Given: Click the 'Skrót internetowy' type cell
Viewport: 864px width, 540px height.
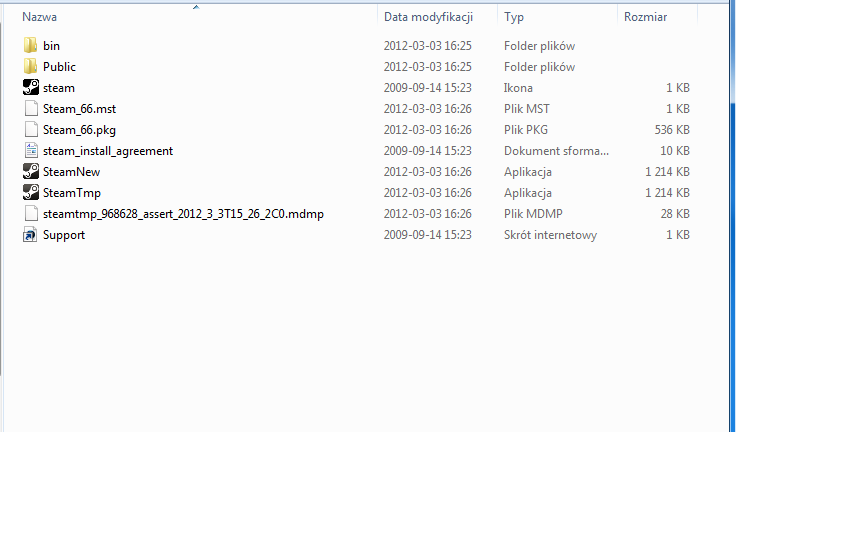Looking at the screenshot, I should [550, 235].
